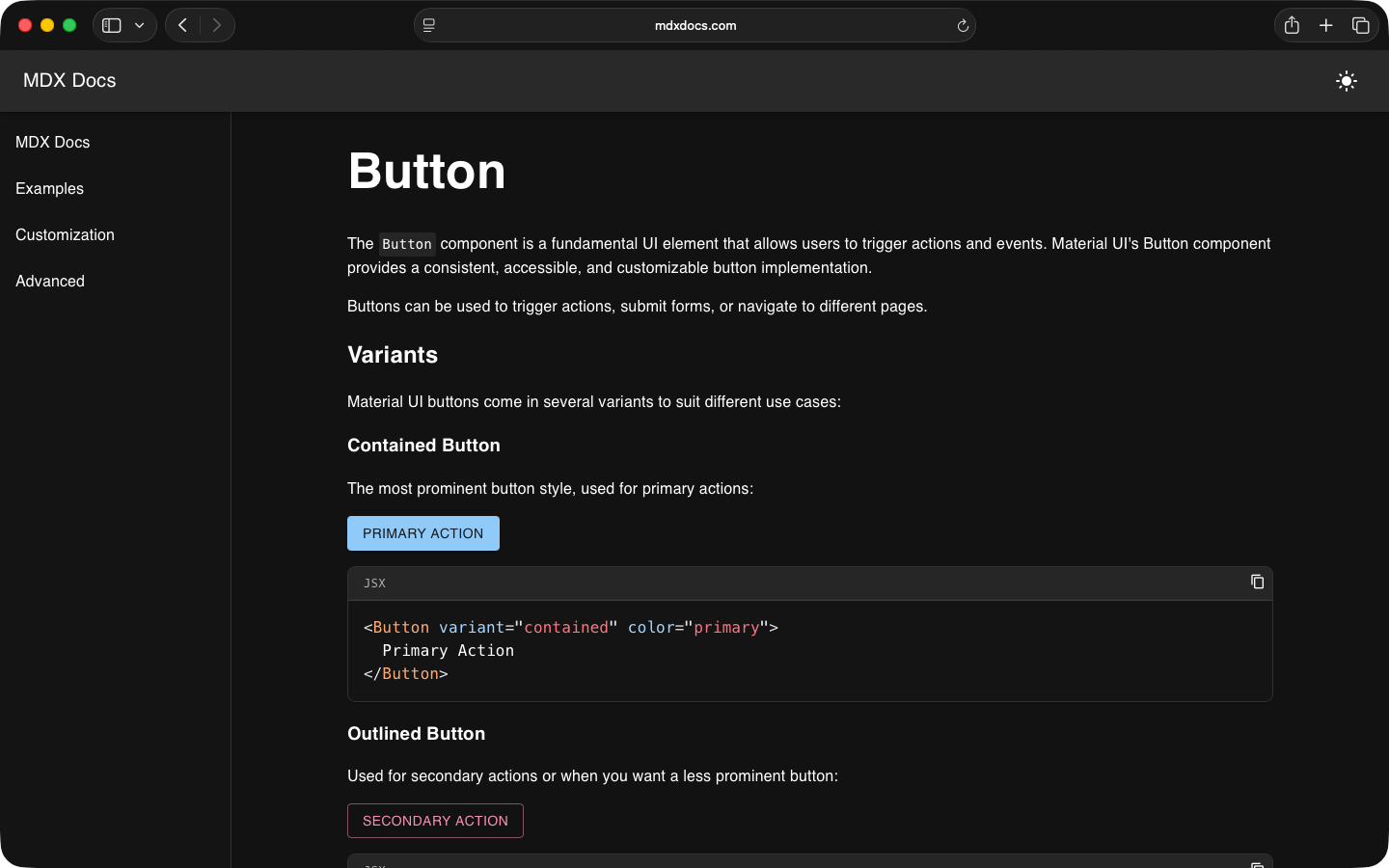Share the current page
The height and width of the screenshot is (868, 1389).
click(1292, 25)
